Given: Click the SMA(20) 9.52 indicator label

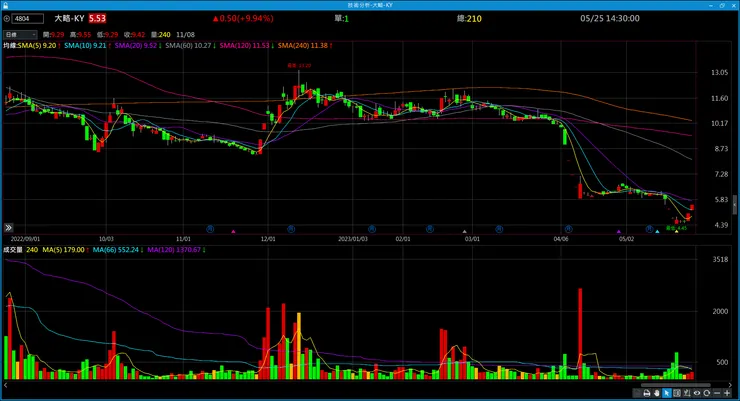Looking at the screenshot, I should [x=138, y=46].
